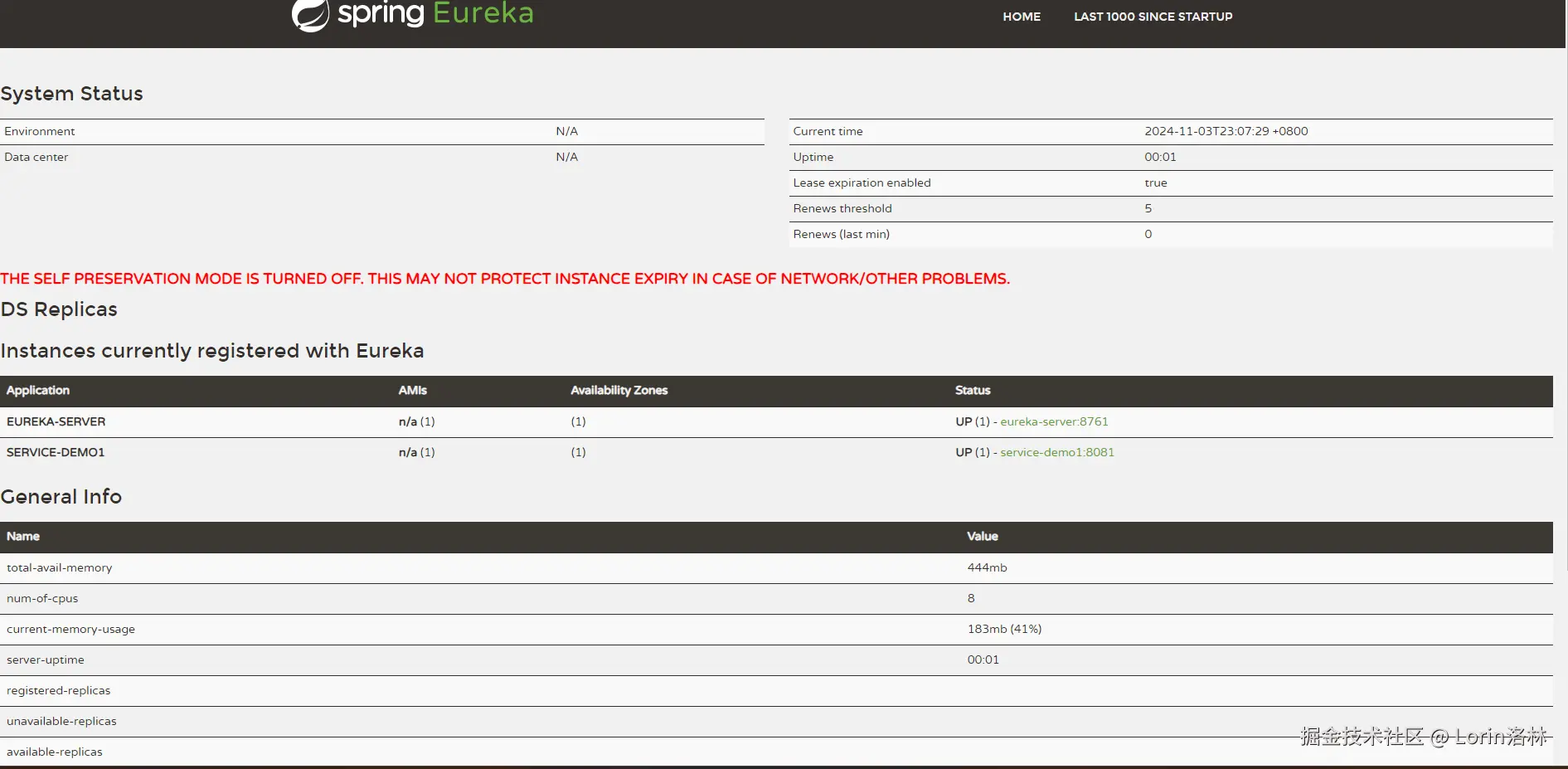Select the total-avail-memory row name

coord(60,567)
